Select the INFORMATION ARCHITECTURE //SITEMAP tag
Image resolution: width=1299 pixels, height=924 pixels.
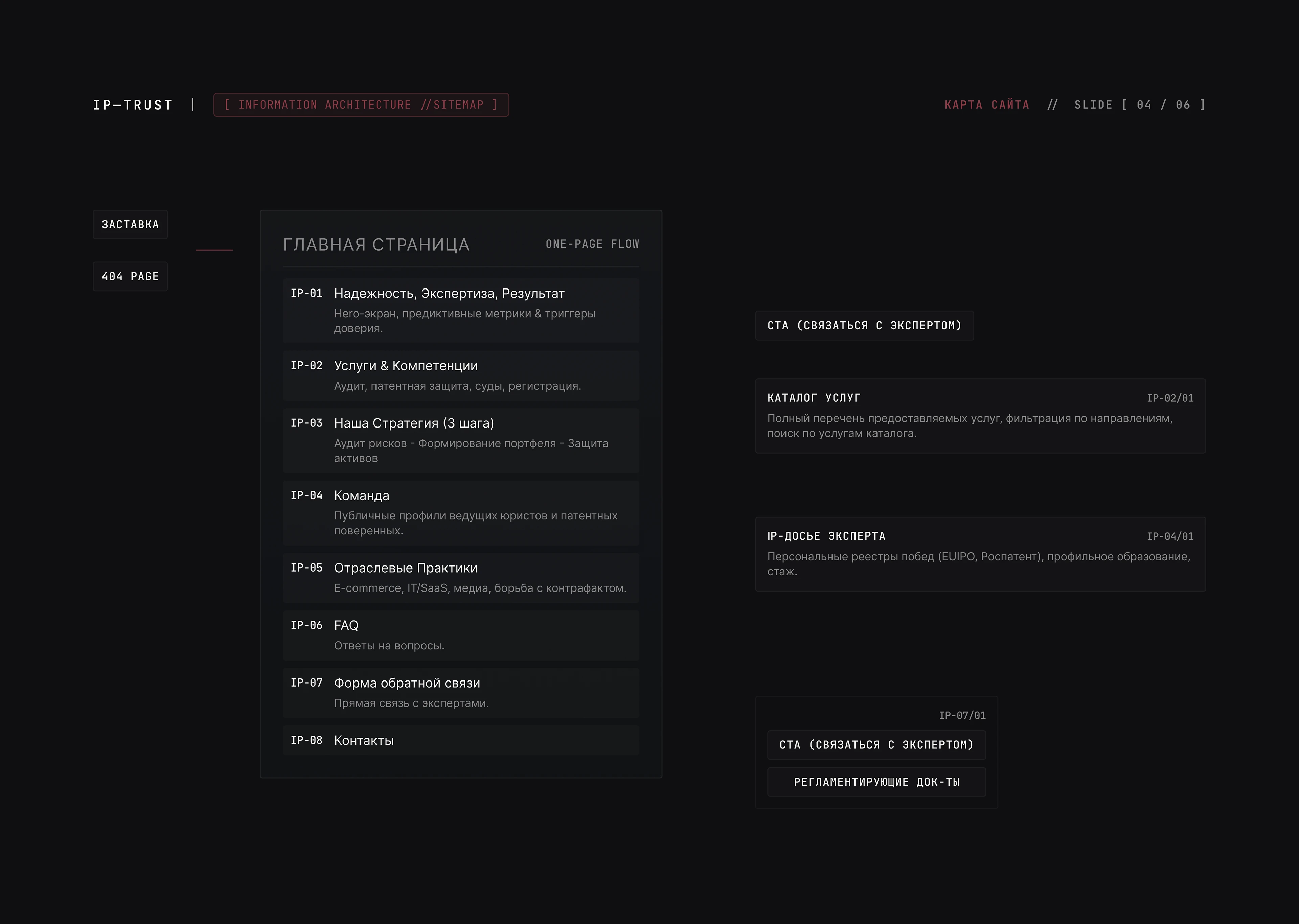pyautogui.click(x=361, y=105)
